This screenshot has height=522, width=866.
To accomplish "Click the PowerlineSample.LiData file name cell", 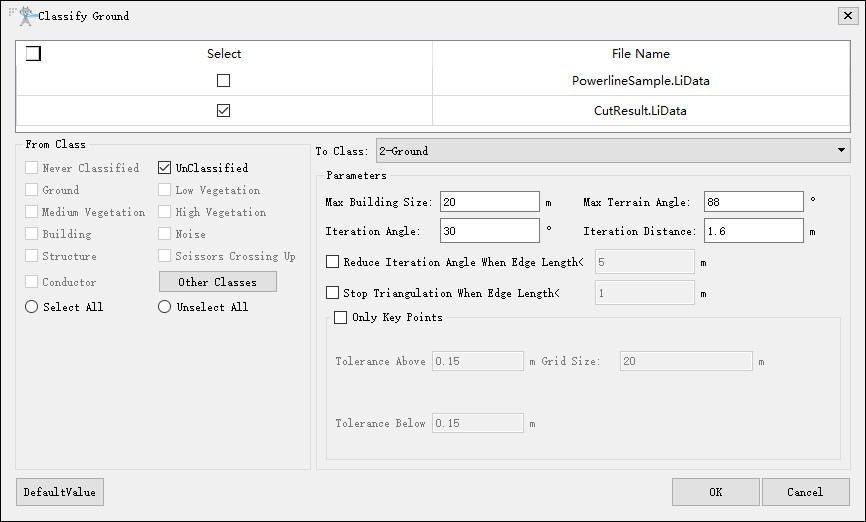I will [641, 81].
